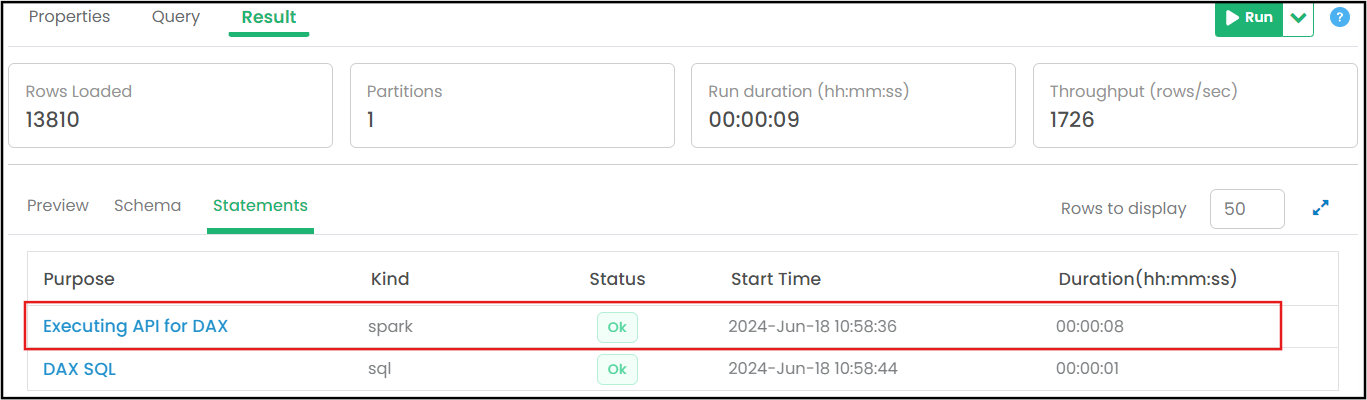This screenshot has width=1367, height=400.
Task: Click the blue help question mark icon
Action: tap(1340, 17)
